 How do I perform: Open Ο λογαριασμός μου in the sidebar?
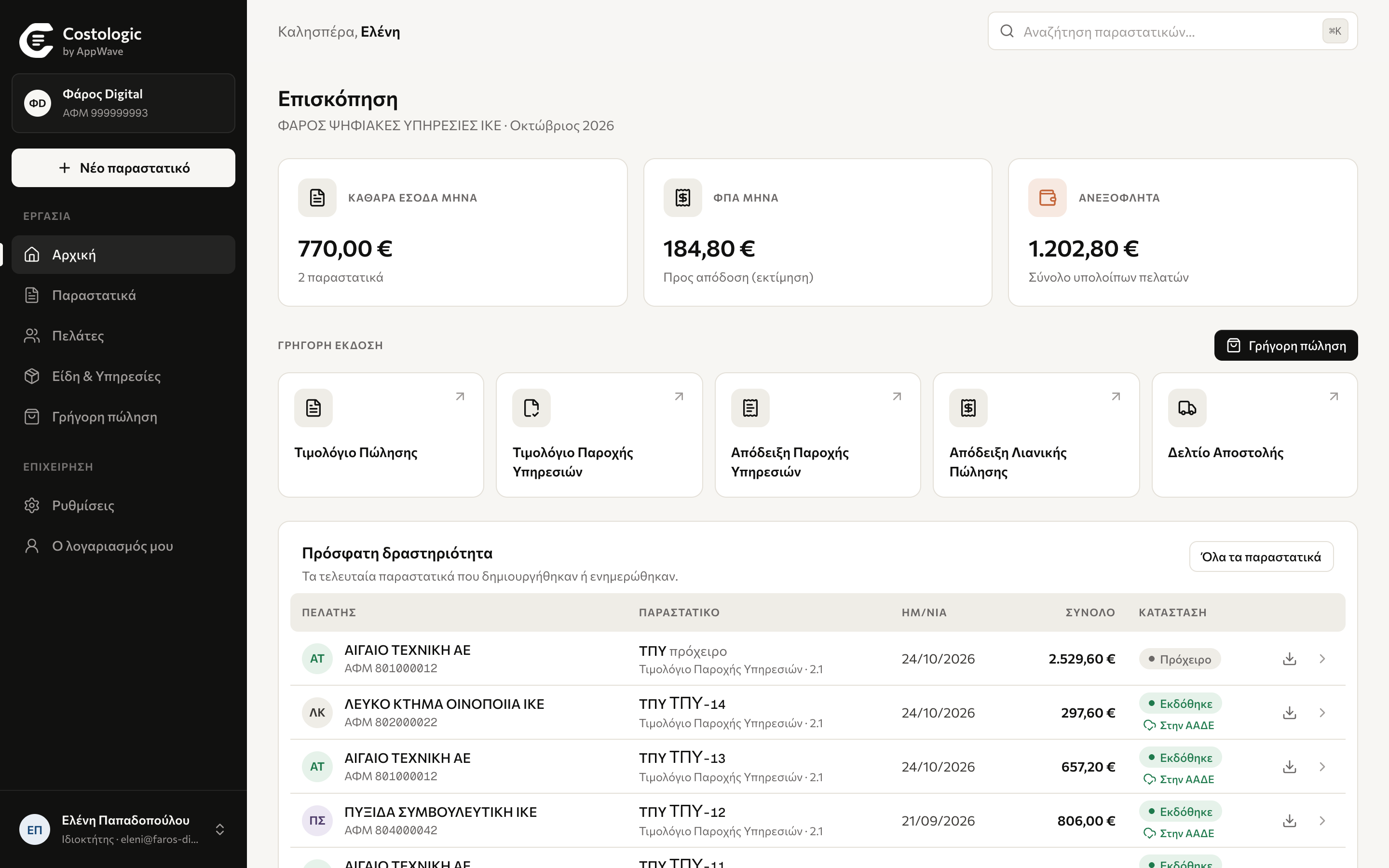[123, 546]
